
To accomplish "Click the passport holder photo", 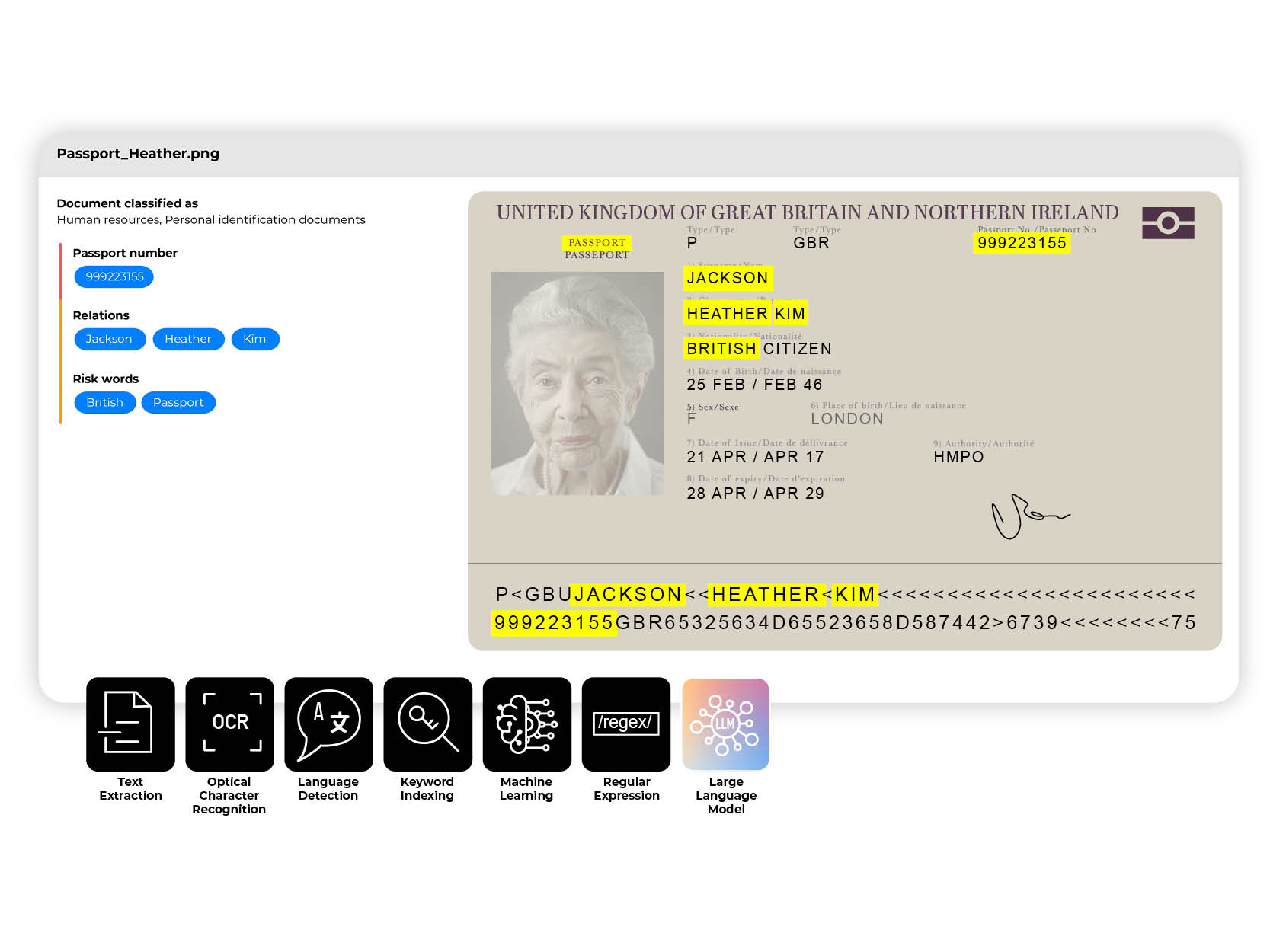I will [577, 383].
